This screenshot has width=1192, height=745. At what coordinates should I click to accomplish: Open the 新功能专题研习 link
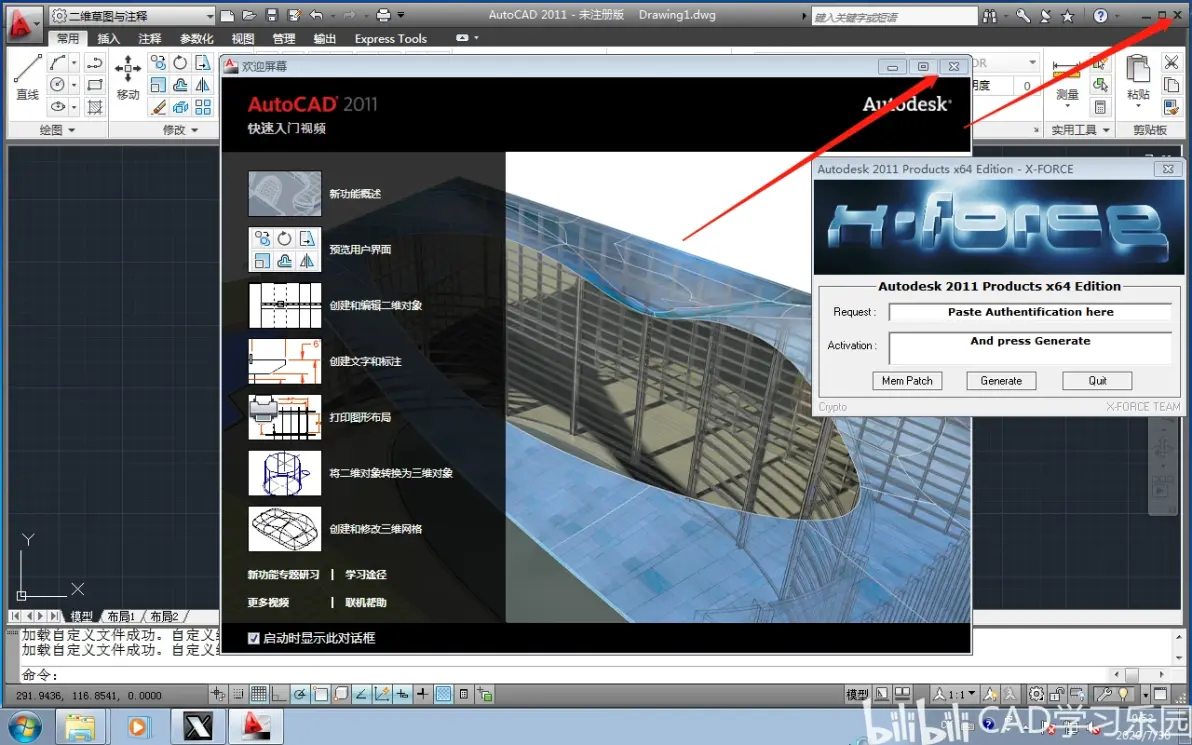coord(283,575)
